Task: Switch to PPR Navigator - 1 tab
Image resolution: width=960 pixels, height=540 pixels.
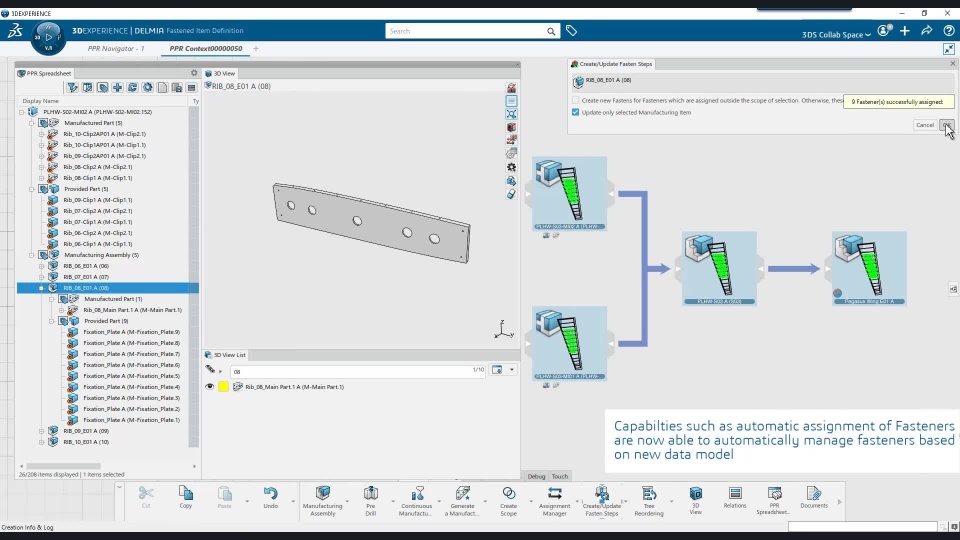Action: click(116, 48)
